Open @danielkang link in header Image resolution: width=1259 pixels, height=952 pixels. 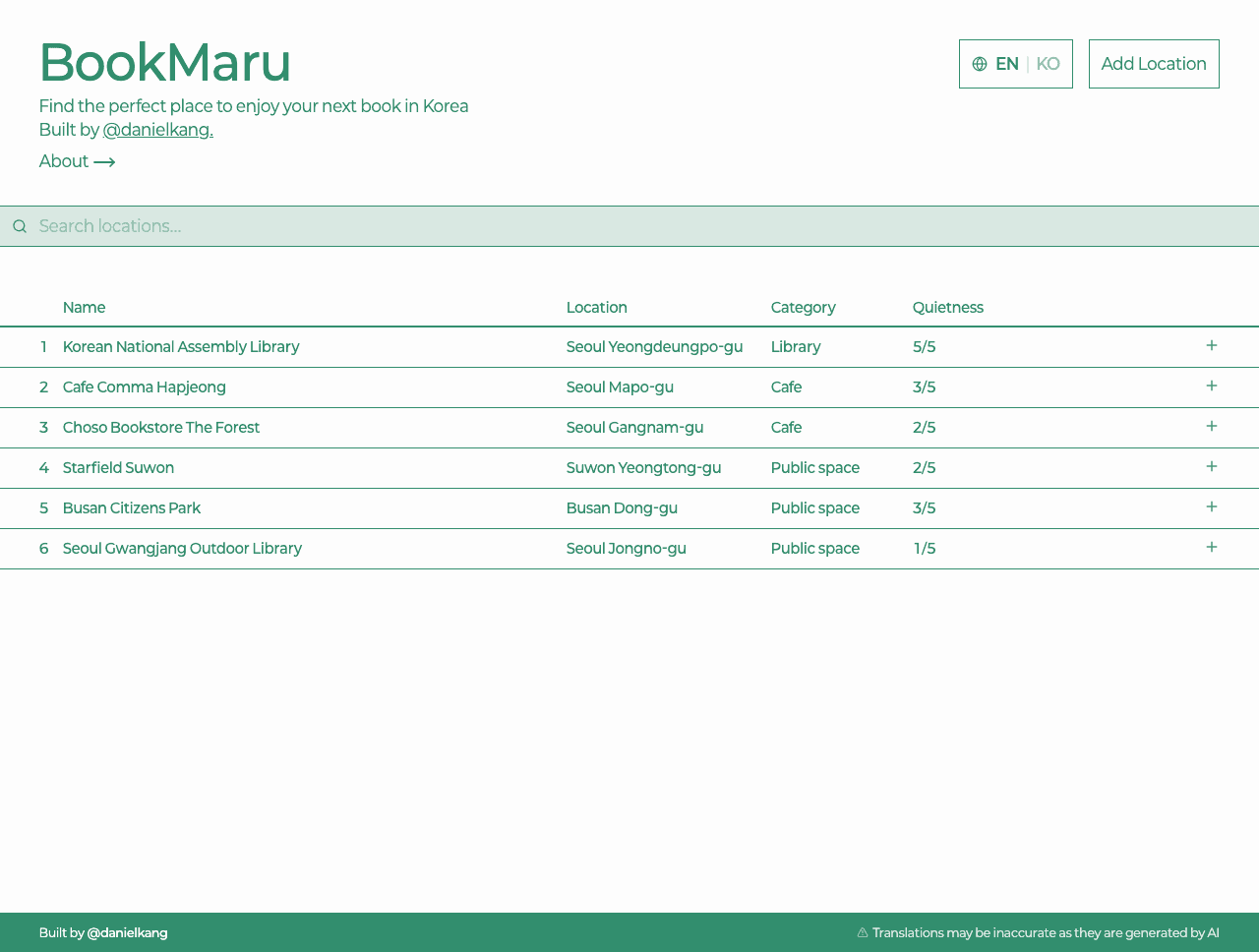point(157,130)
